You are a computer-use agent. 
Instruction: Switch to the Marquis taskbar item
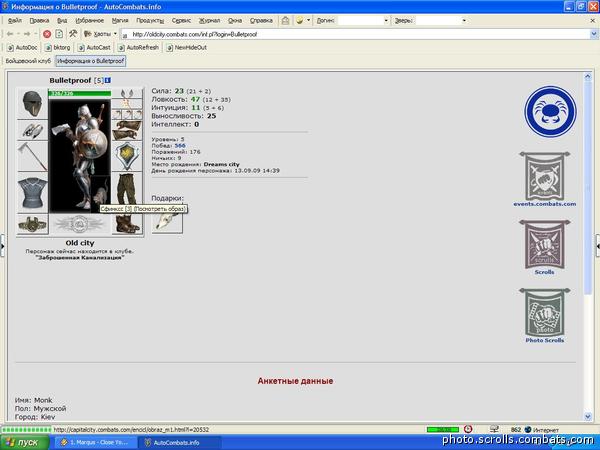96,442
